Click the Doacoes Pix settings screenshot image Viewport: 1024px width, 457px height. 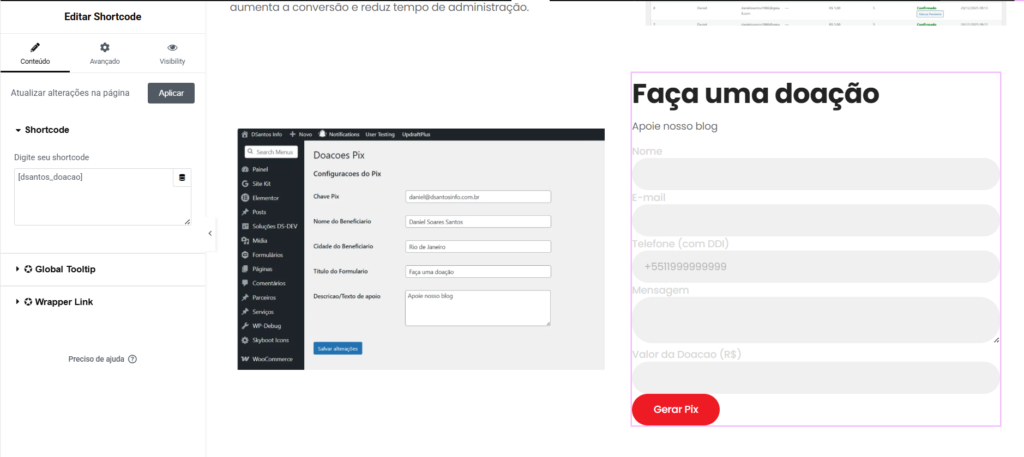(421, 249)
